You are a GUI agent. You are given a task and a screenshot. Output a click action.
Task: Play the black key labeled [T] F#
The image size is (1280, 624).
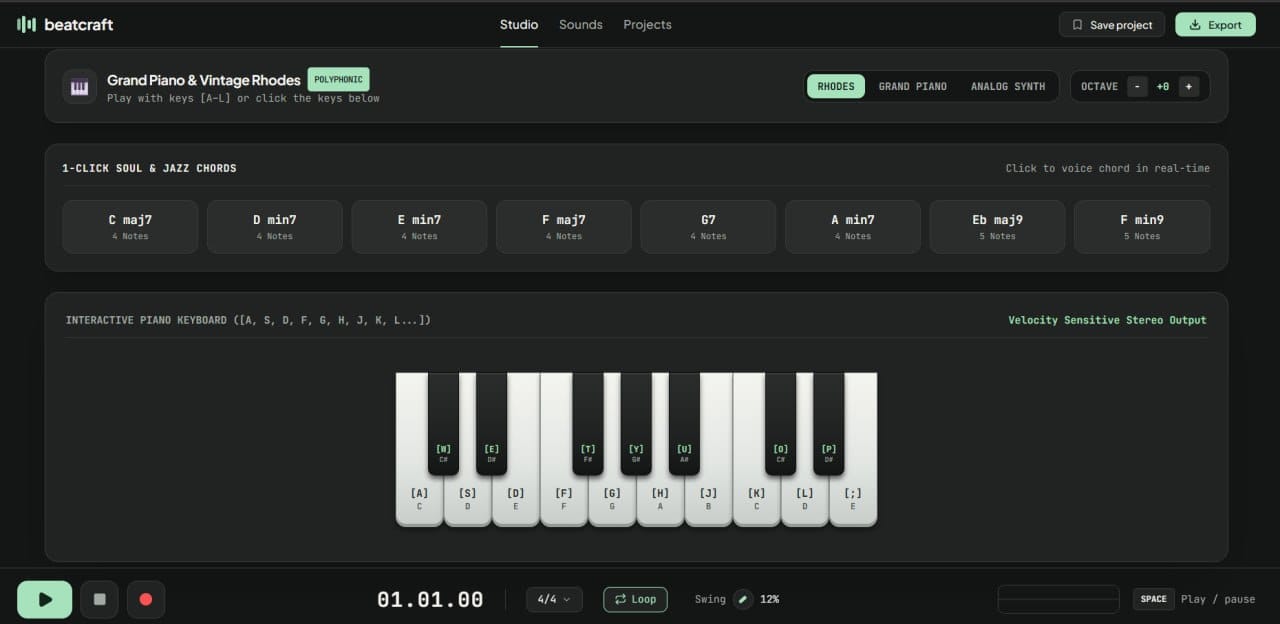588,424
